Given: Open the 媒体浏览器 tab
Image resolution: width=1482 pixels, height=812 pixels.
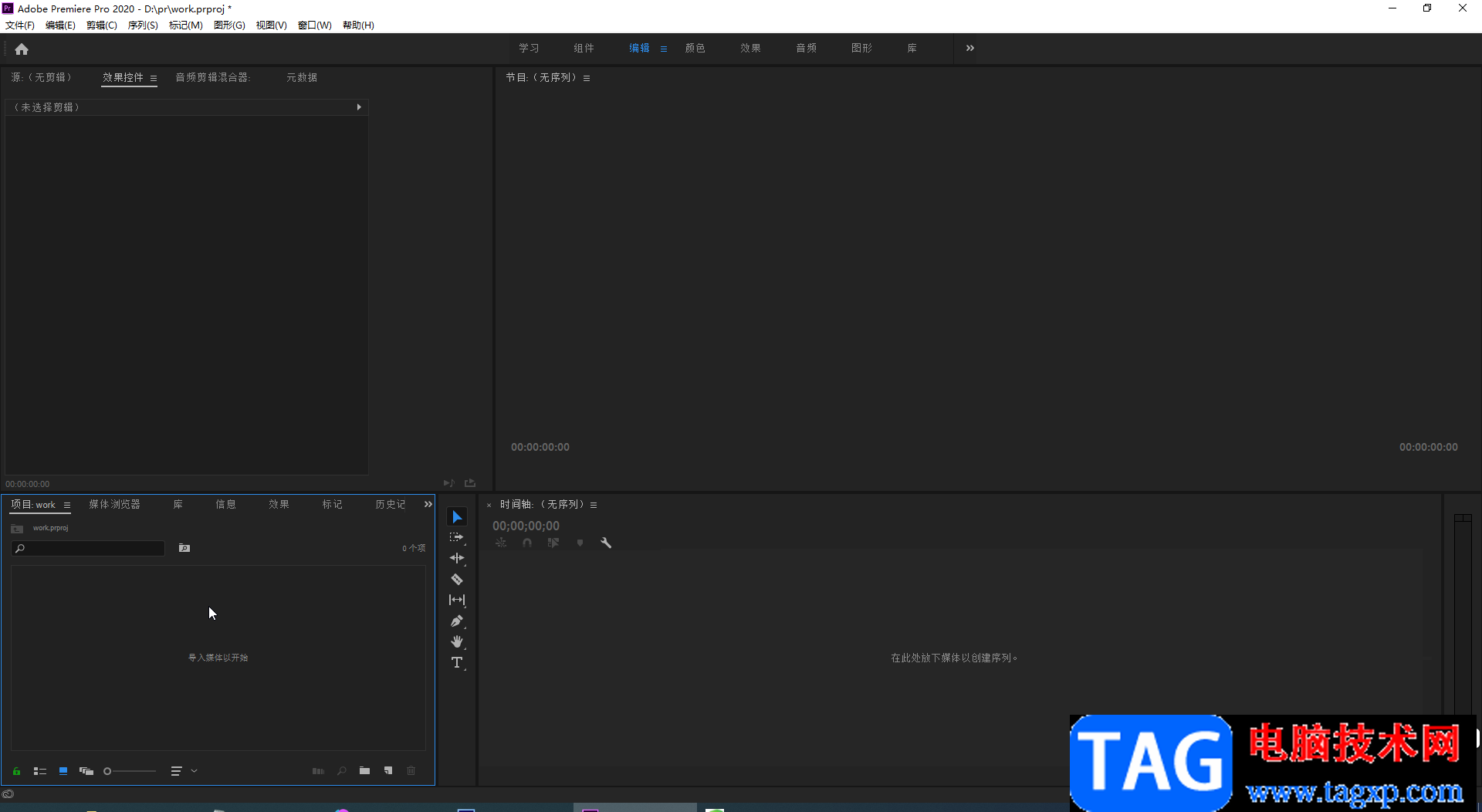Looking at the screenshot, I should click(x=114, y=504).
